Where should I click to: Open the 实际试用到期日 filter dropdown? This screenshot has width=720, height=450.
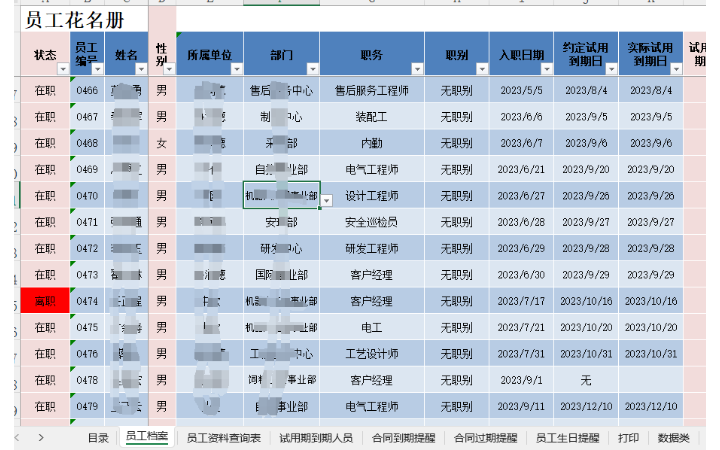pyautogui.click(x=676, y=69)
